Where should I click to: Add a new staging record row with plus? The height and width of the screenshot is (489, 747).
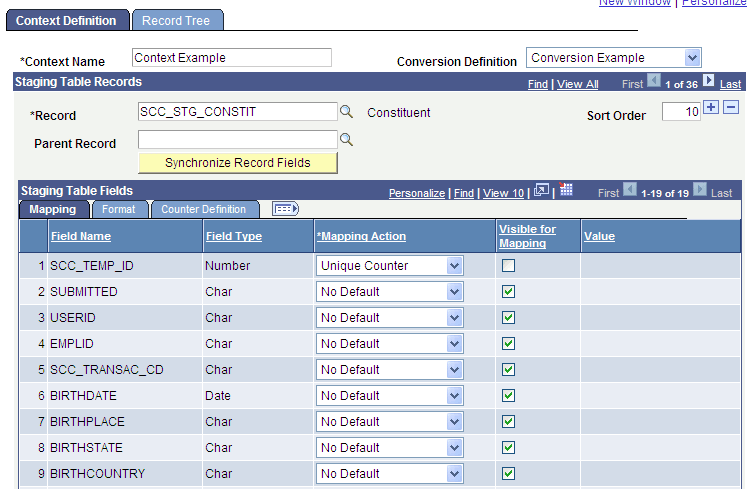coord(711,107)
